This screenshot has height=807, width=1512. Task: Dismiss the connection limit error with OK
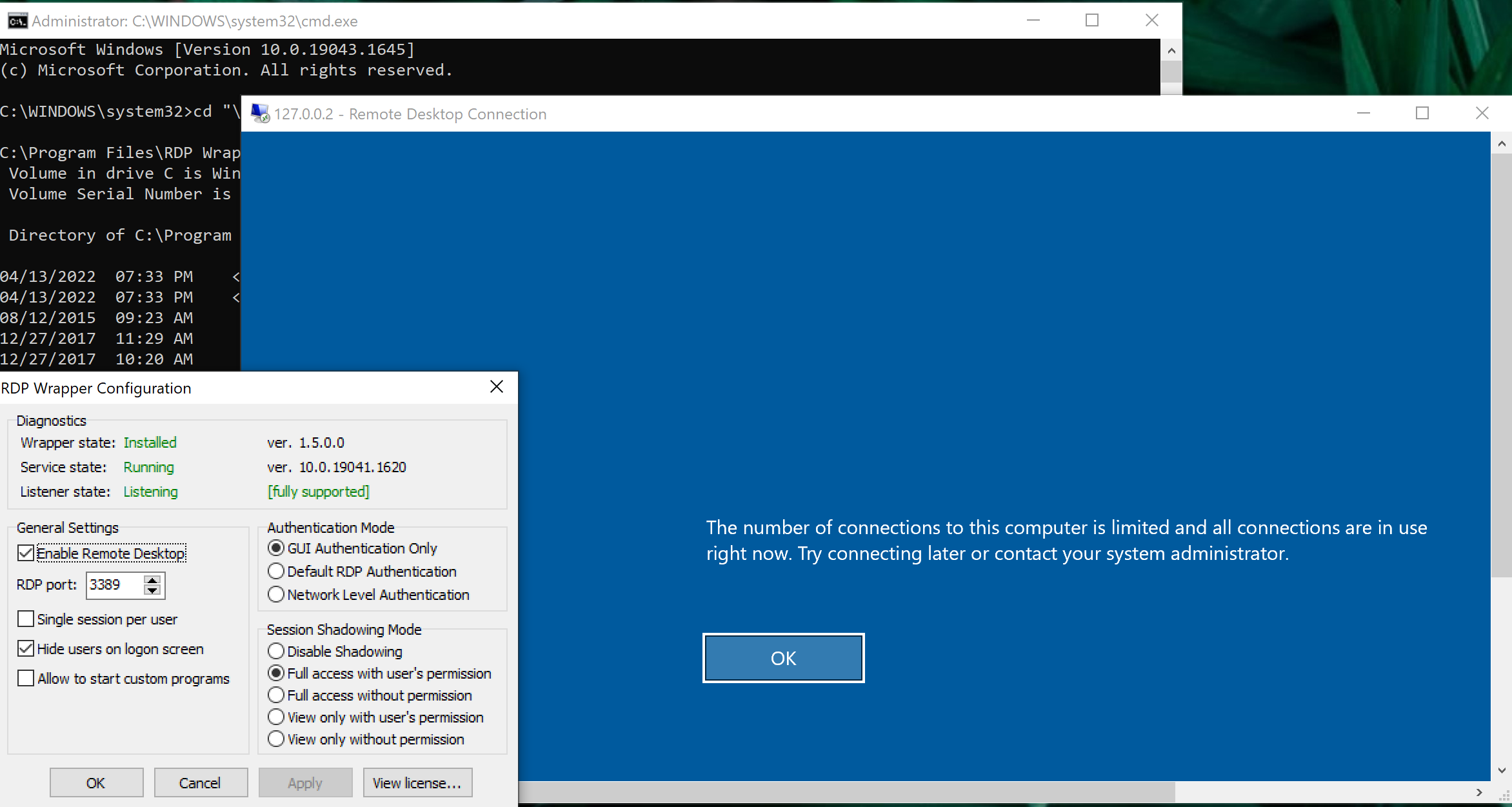(x=783, y=657)
